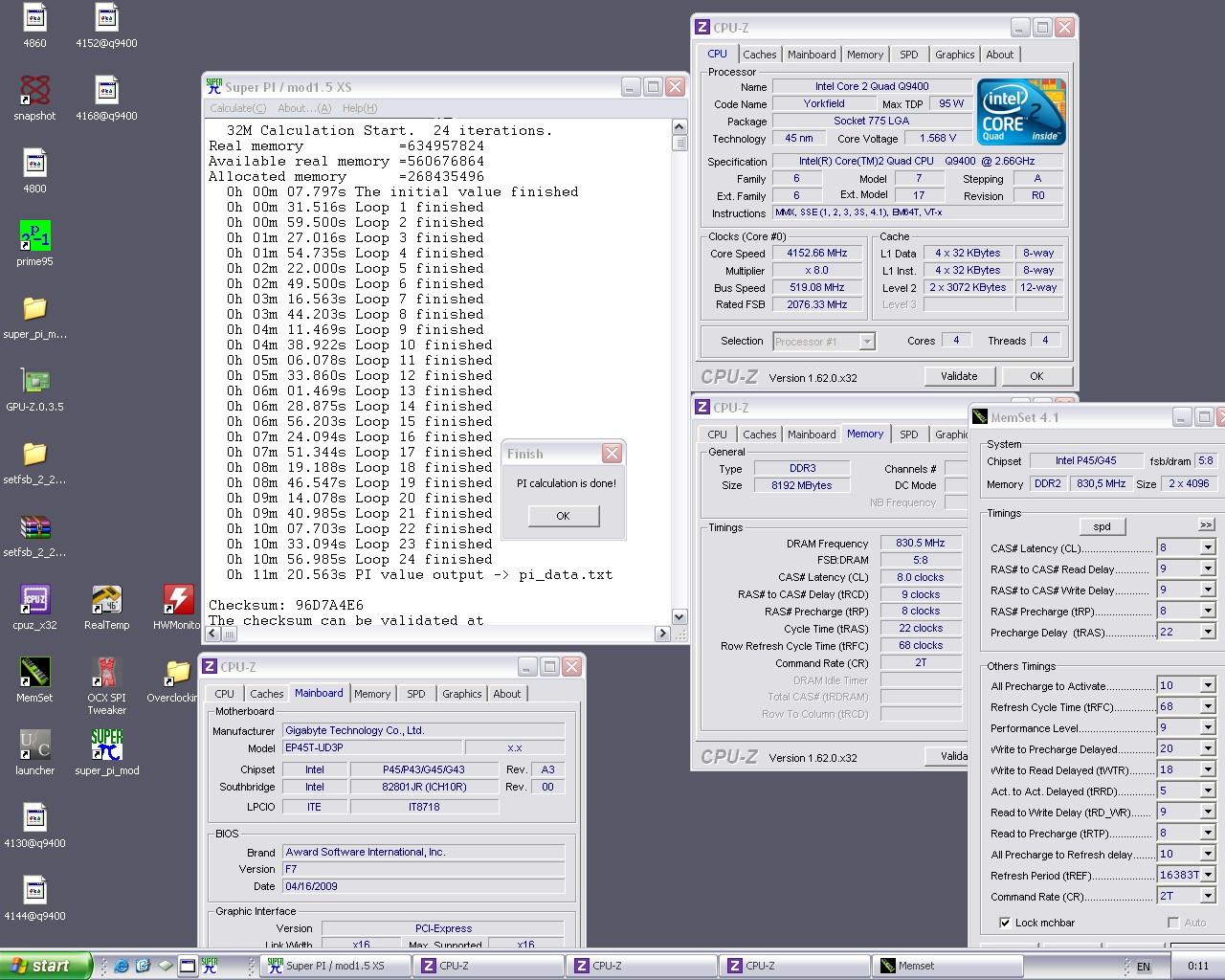Open the setfsb_2_2 folder icon
This screenshot has width=1225, height=980.
point(34,456)
